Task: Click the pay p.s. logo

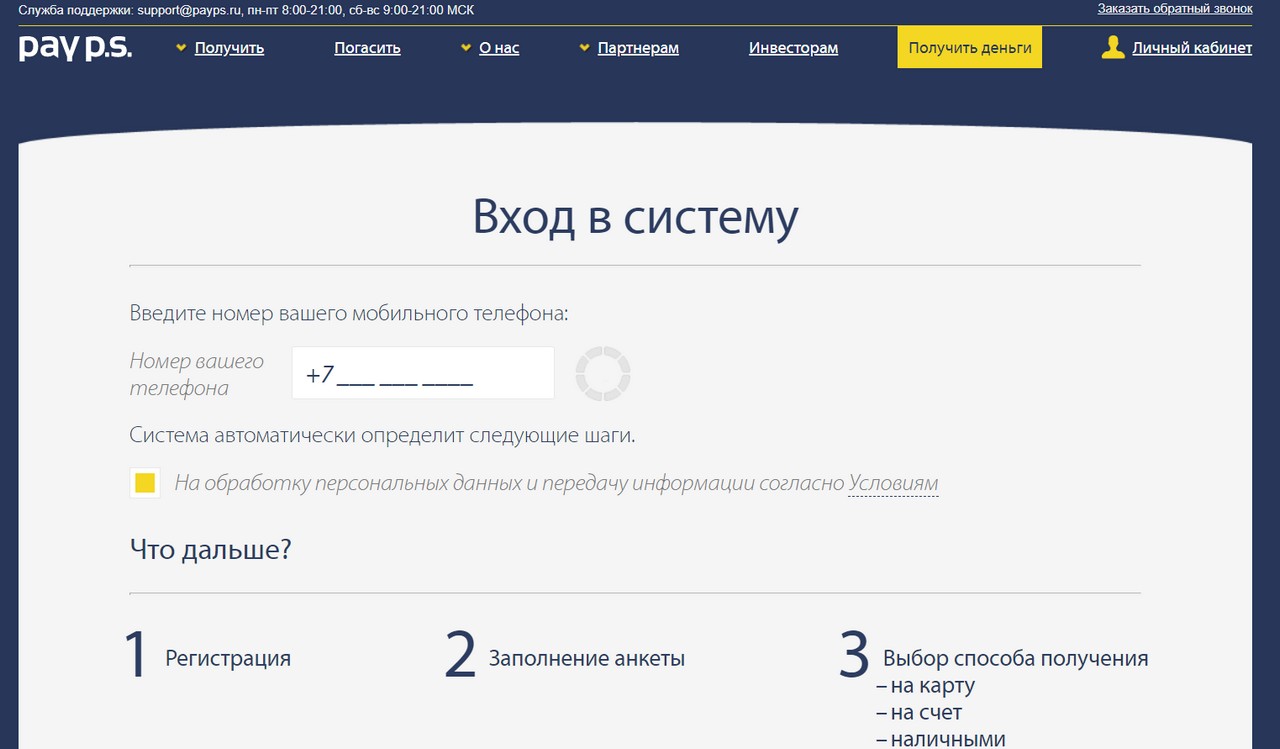Action: (75, 47)
